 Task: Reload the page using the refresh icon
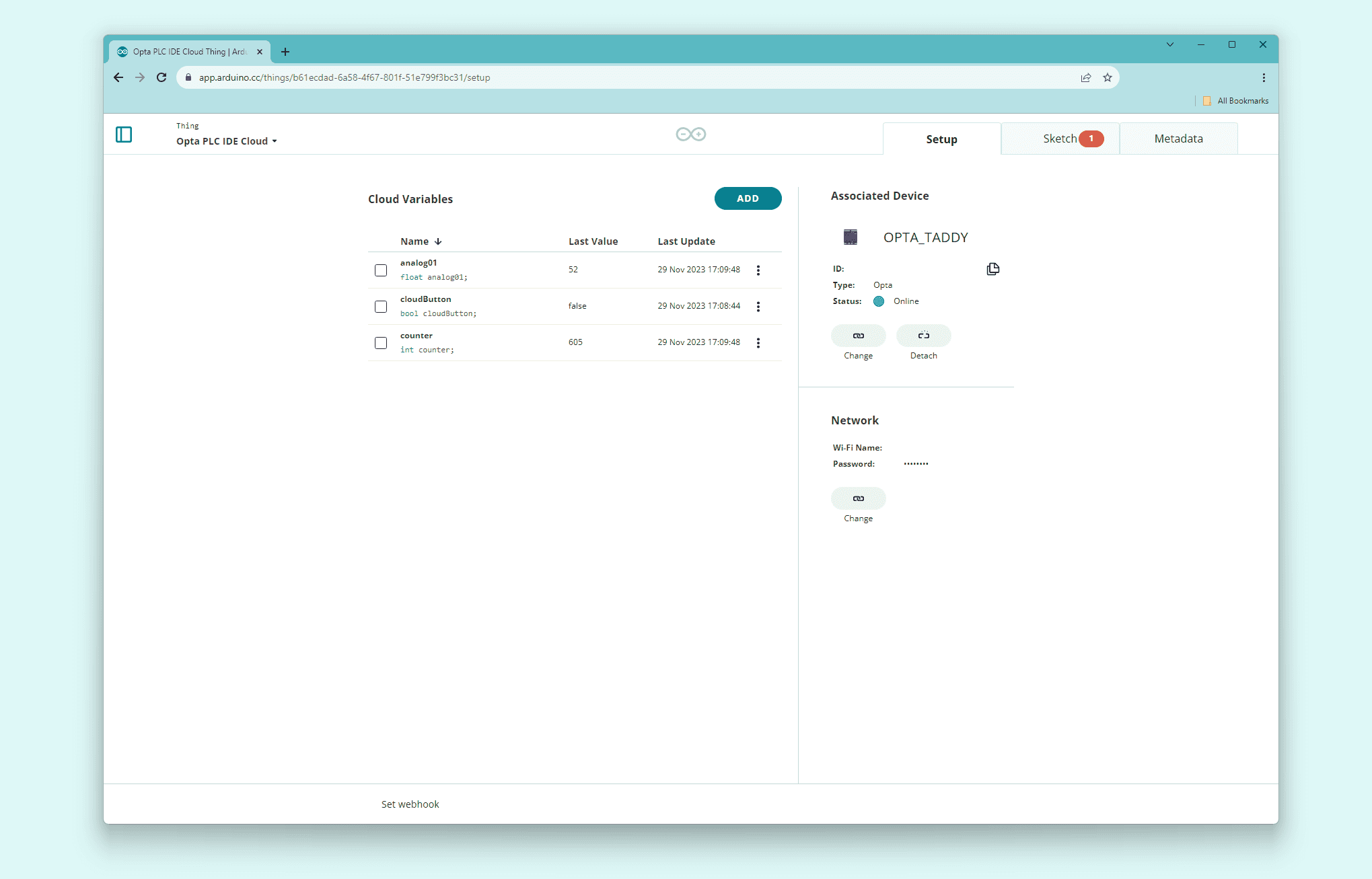[161, 78]
